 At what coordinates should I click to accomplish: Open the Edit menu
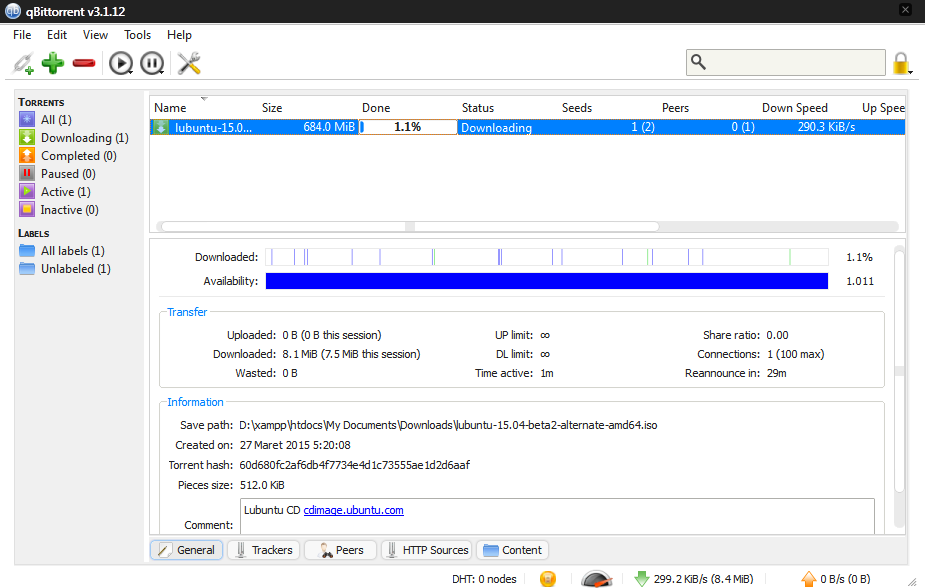coord(57,35)
